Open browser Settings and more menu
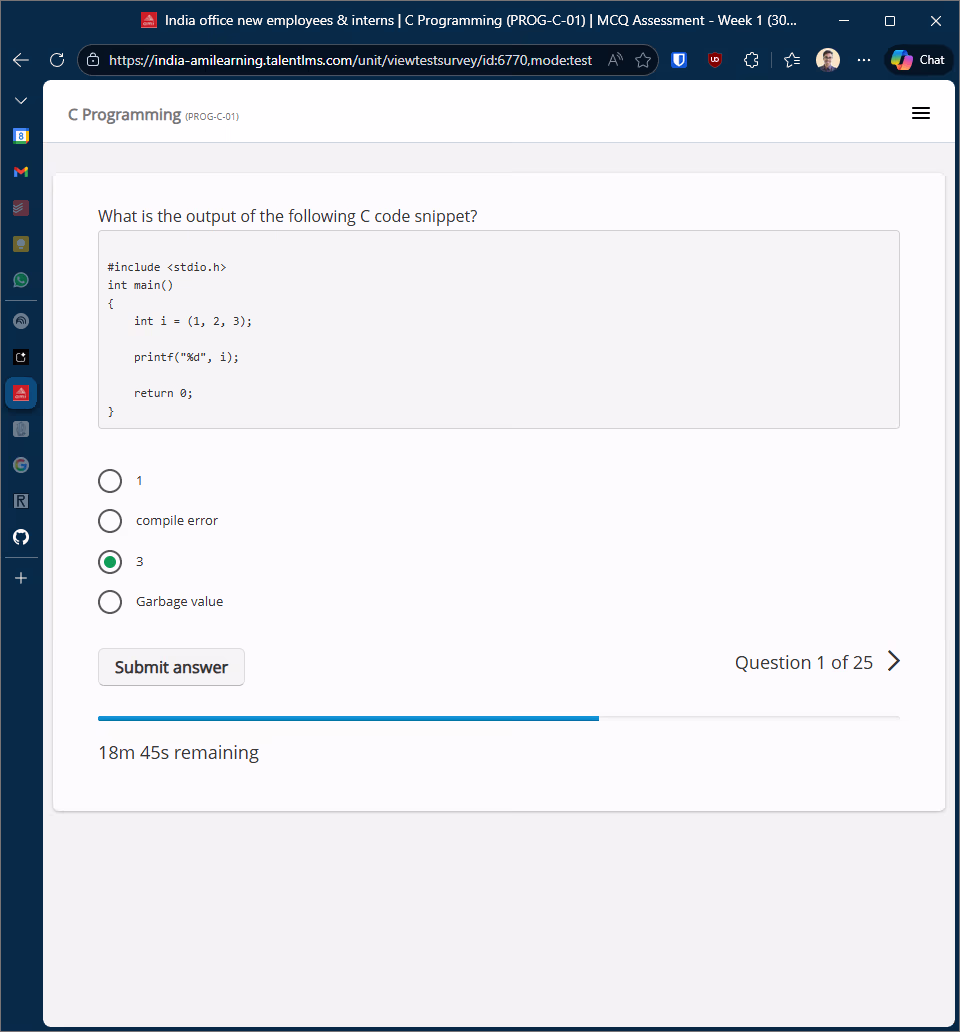This screenshot has height=1032, width=960. pos(864,60)
